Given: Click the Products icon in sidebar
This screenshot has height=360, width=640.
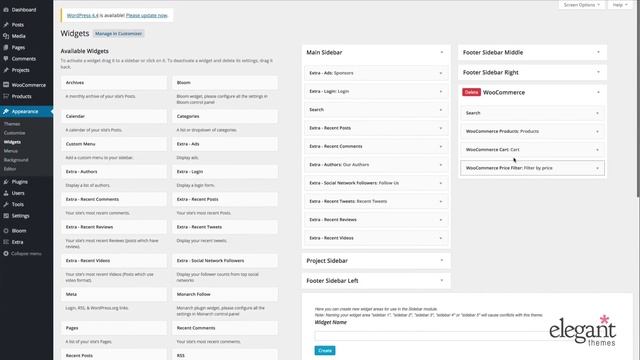Looking at the screenshot, I should 6,96.
